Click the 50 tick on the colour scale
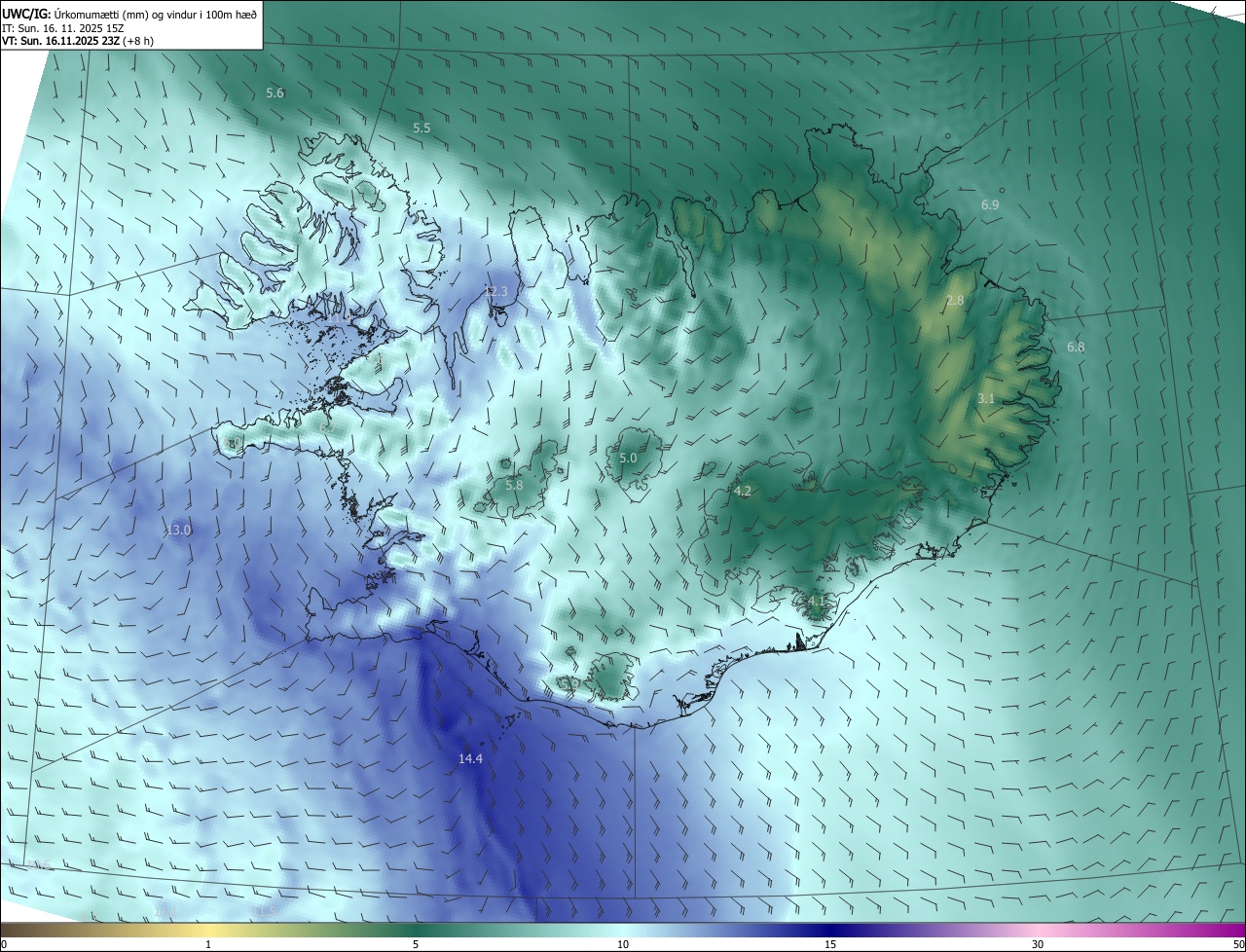Image resolution: width=1246 pixels, height=952 pixels. point(1238,944)
